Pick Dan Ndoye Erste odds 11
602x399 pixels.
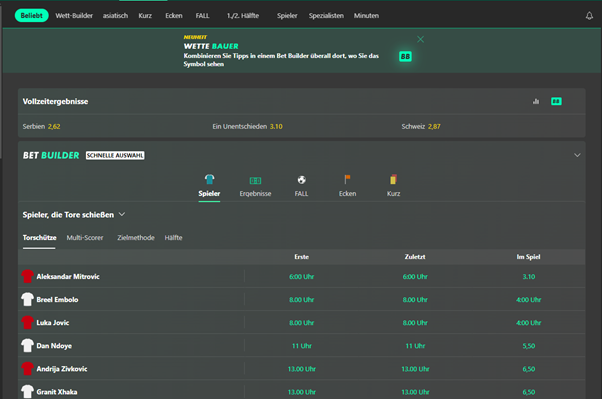tap(301, 346)
